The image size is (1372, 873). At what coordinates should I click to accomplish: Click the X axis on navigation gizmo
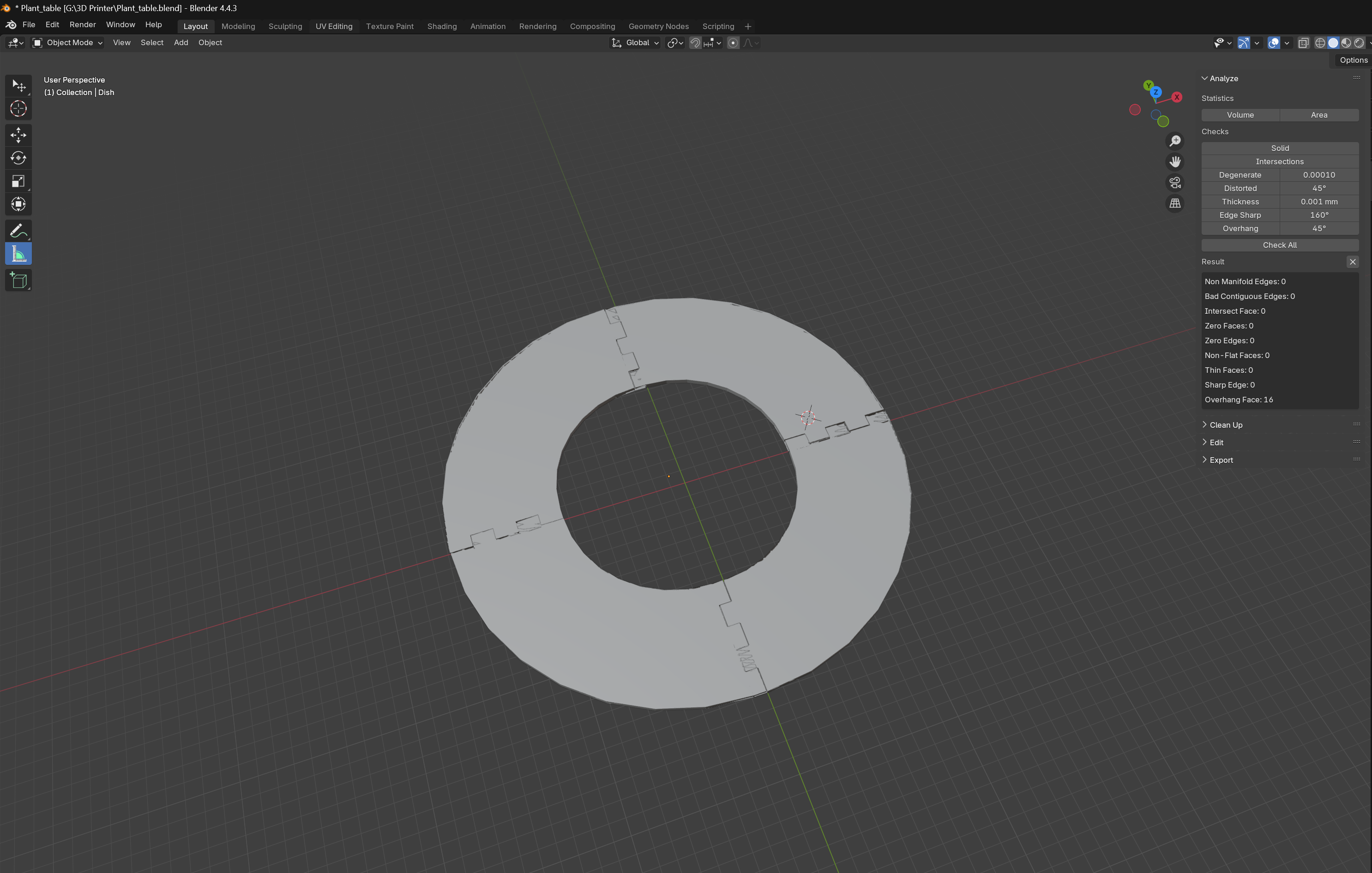click(1177, 97)
